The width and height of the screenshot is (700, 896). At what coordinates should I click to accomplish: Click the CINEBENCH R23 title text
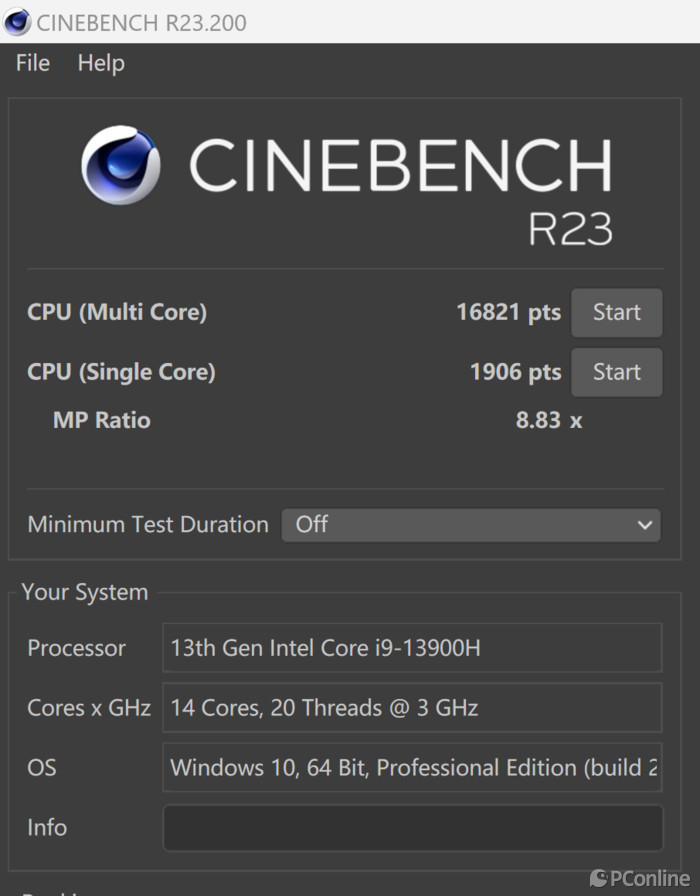click(x=400, y=166)
